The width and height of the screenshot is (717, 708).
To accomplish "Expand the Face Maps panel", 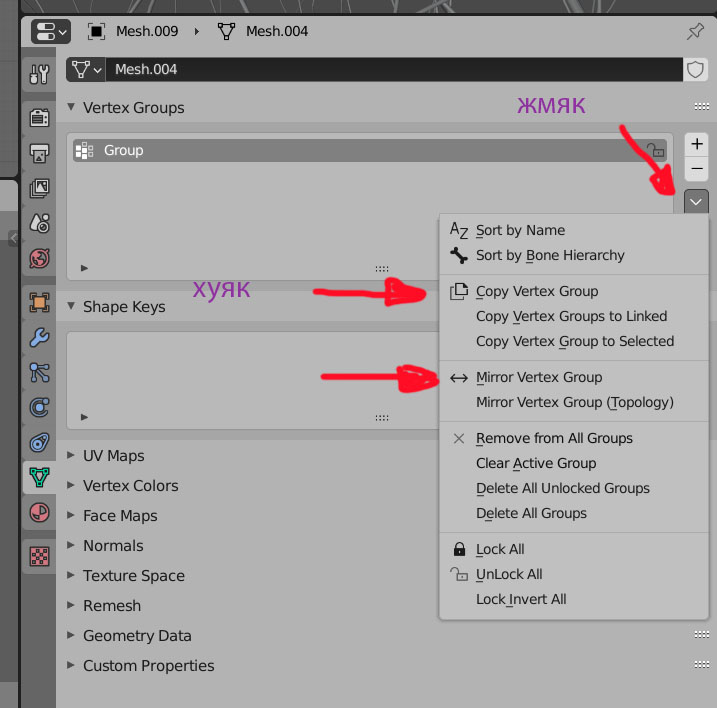I will (x=71, y=515).
